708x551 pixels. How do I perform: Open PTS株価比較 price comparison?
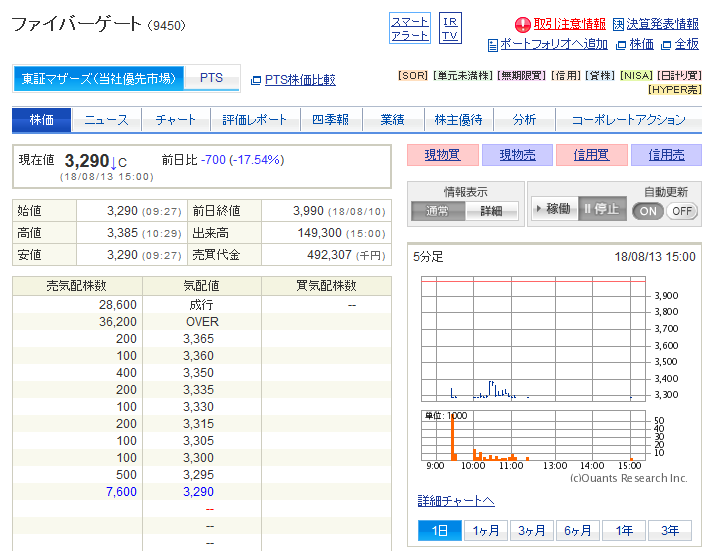299,79
